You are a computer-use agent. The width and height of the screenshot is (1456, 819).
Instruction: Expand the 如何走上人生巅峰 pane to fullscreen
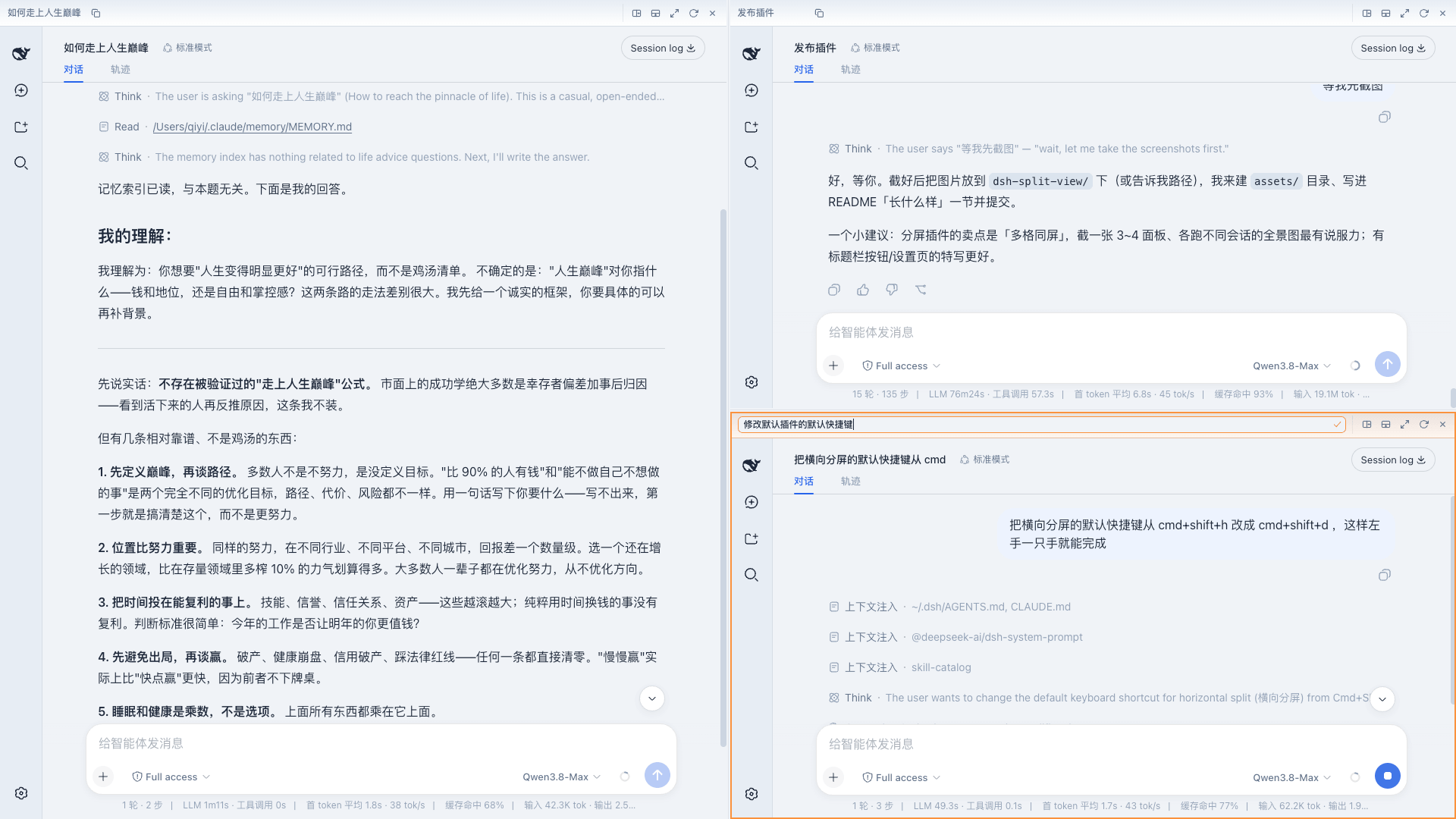674,13
